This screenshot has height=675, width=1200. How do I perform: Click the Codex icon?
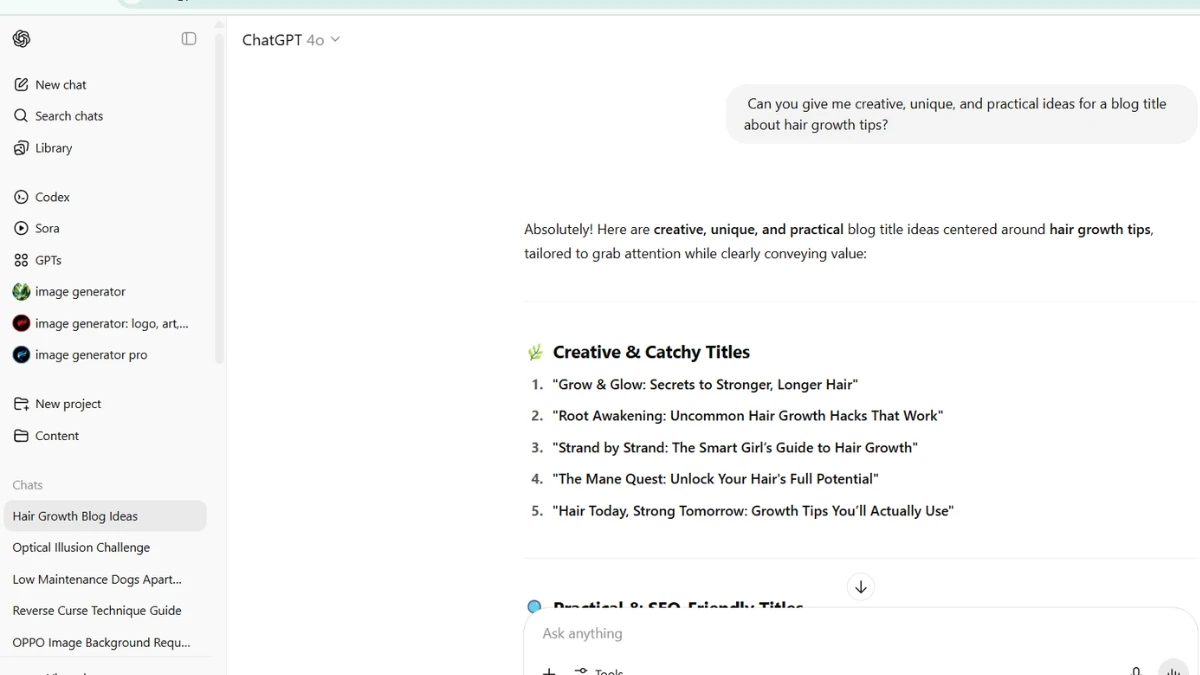pos(21,197)
